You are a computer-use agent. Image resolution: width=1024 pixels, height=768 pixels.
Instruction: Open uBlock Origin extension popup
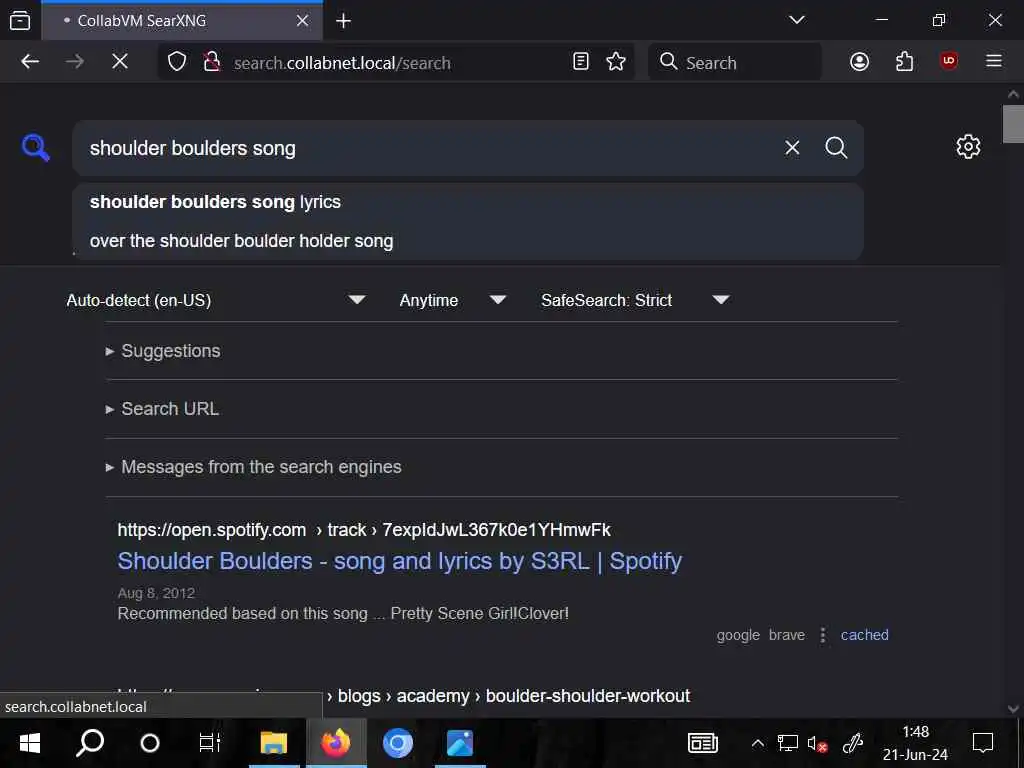click(x=948, y=61)
